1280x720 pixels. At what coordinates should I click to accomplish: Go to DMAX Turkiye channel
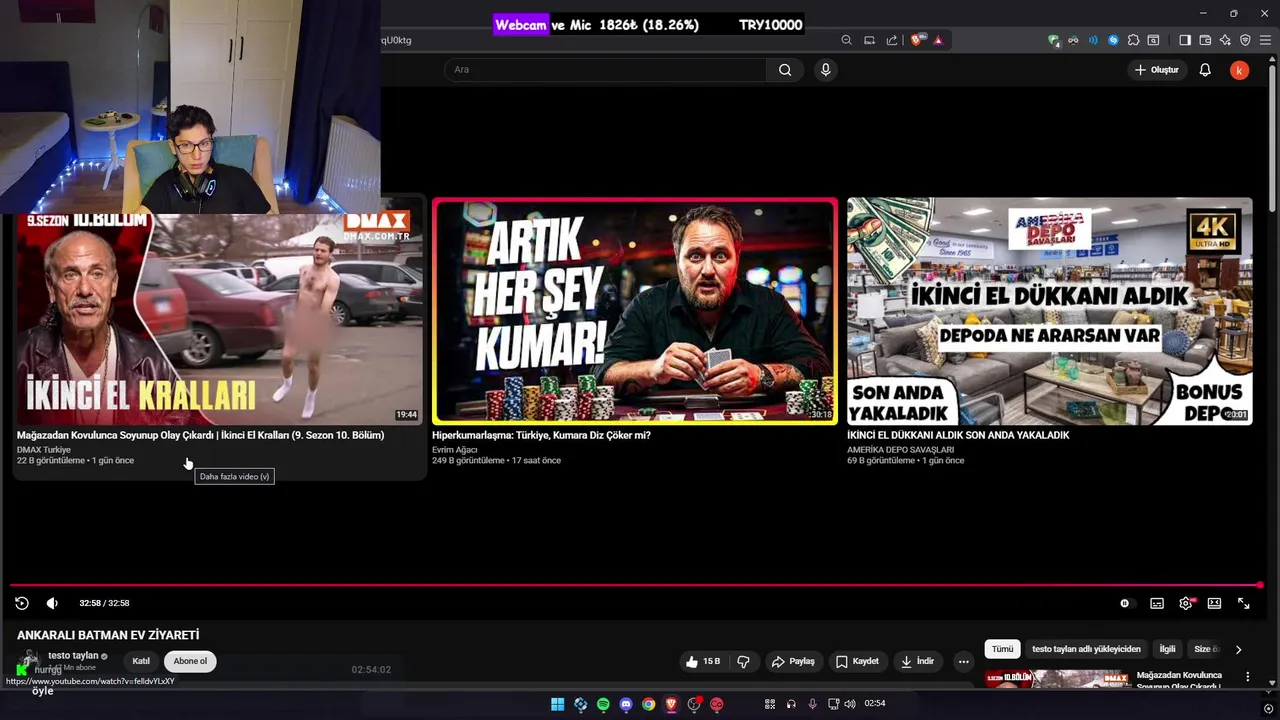[x=44, y=450]
